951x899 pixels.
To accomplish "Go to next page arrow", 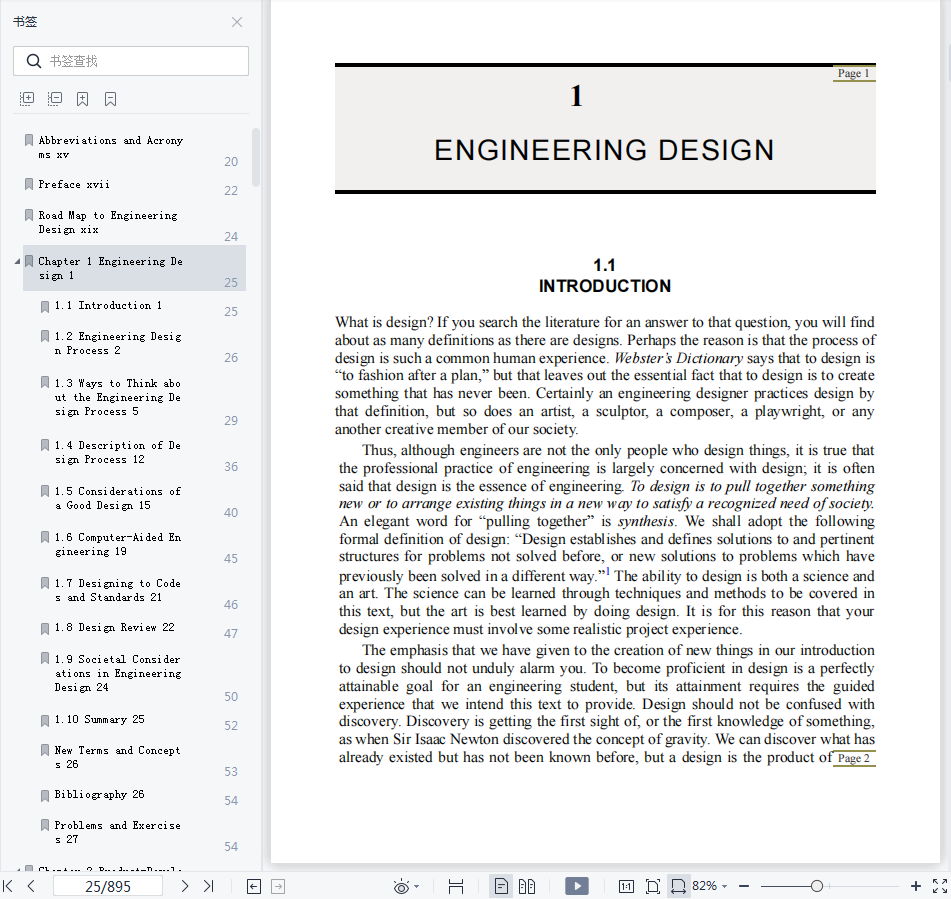I will click(x=184, y=886).
